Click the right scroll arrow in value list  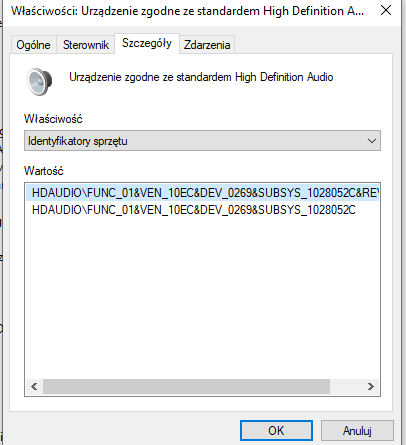tap(371, 386)
